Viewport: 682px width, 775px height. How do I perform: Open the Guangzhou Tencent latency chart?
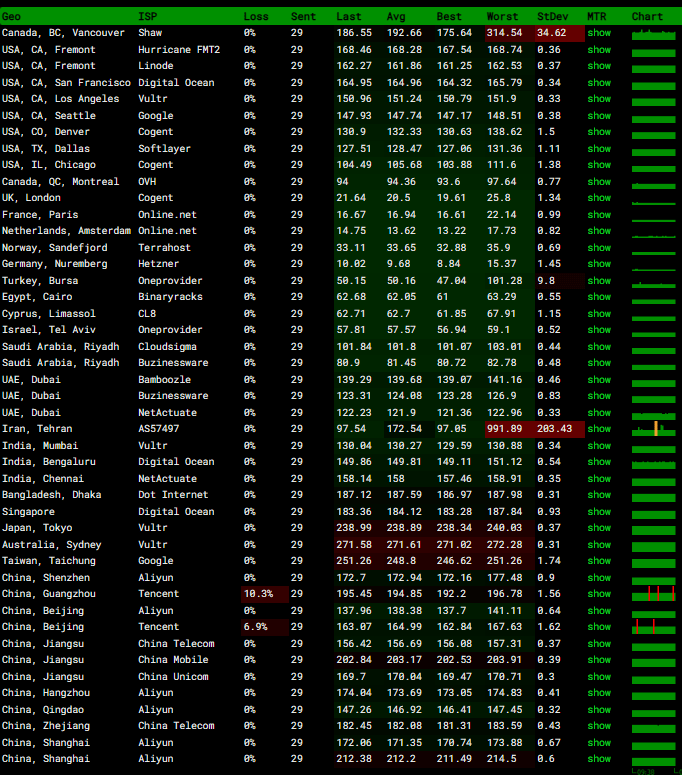click(x=653, y=594)
